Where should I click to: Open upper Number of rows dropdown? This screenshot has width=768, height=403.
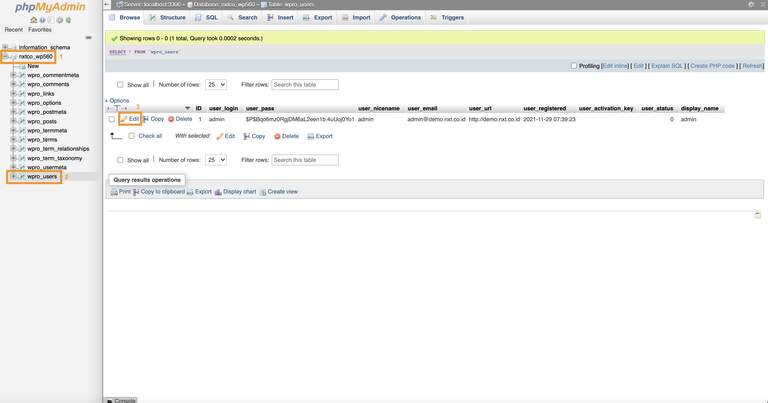pos(216,85)
